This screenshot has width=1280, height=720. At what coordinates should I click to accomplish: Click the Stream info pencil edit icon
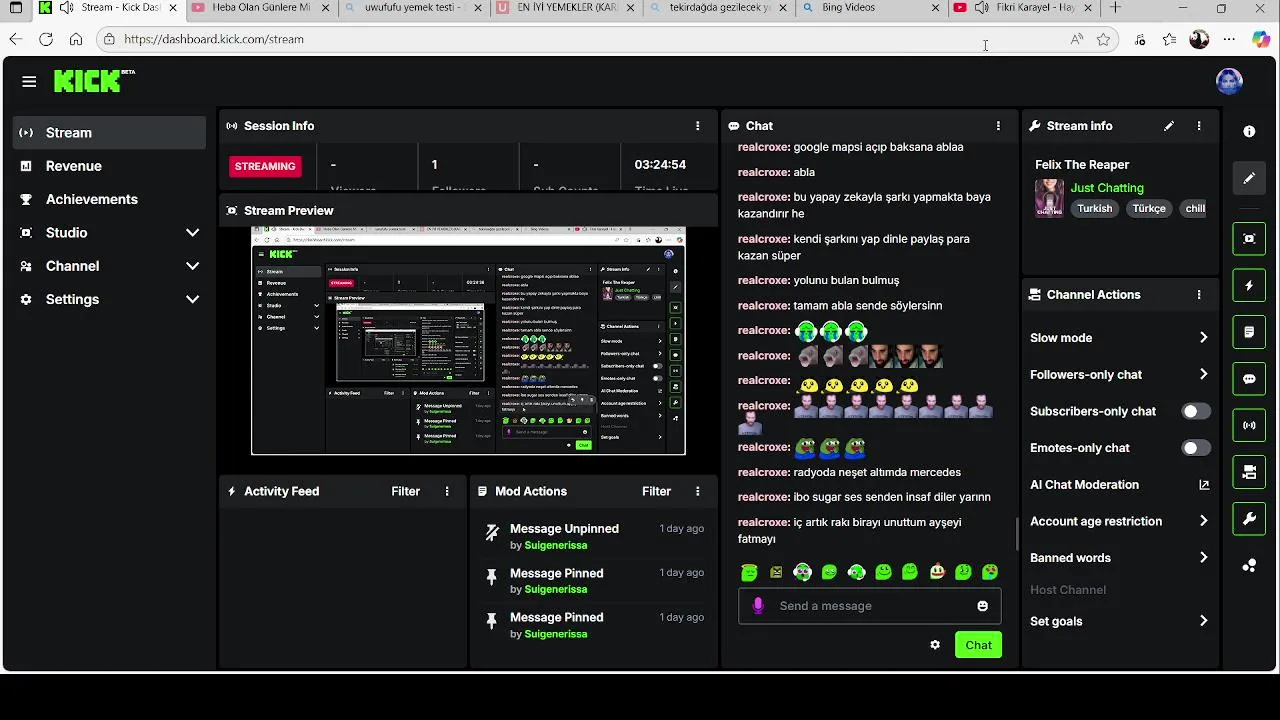coord(1169,126)
